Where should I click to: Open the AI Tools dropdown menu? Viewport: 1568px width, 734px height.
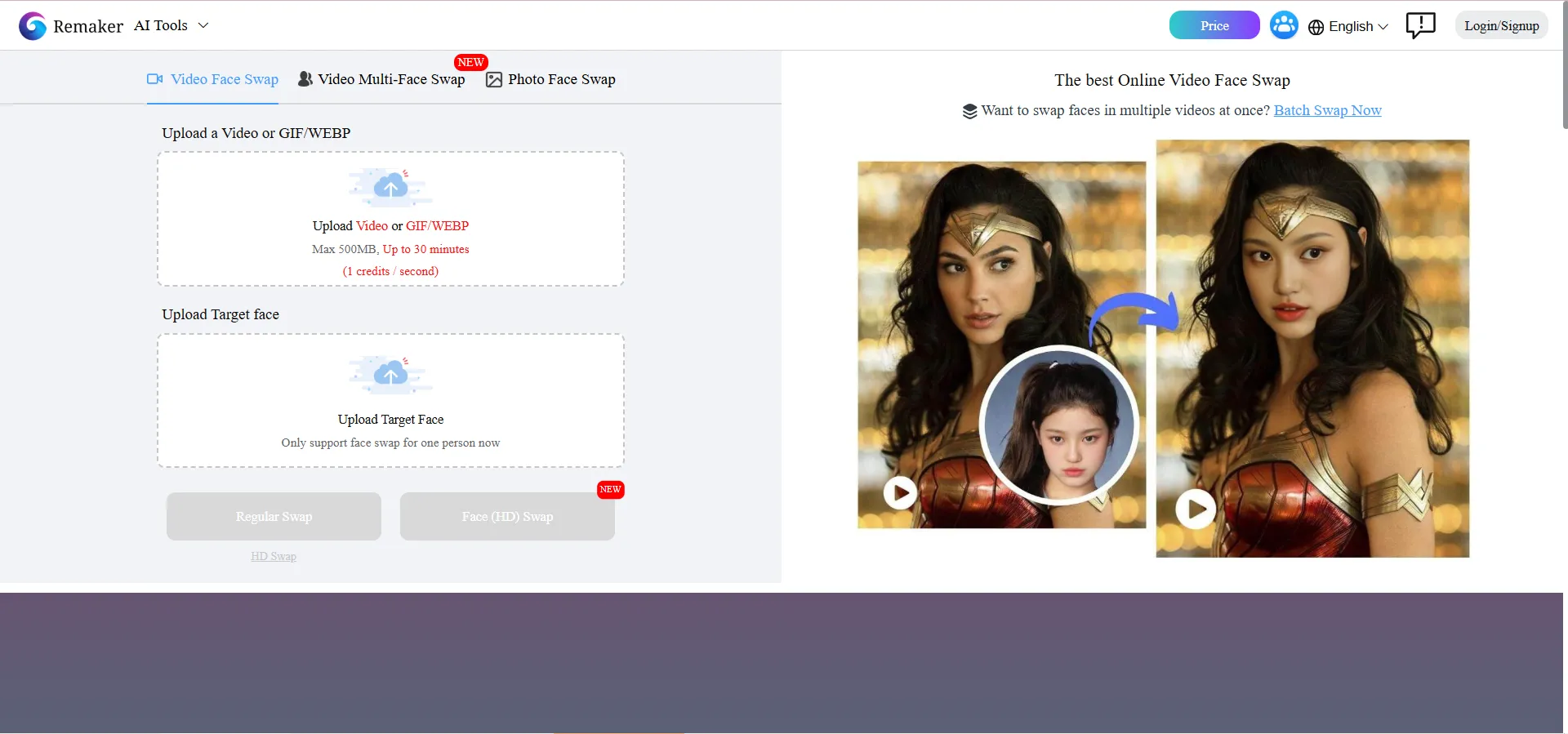point(171,25)
